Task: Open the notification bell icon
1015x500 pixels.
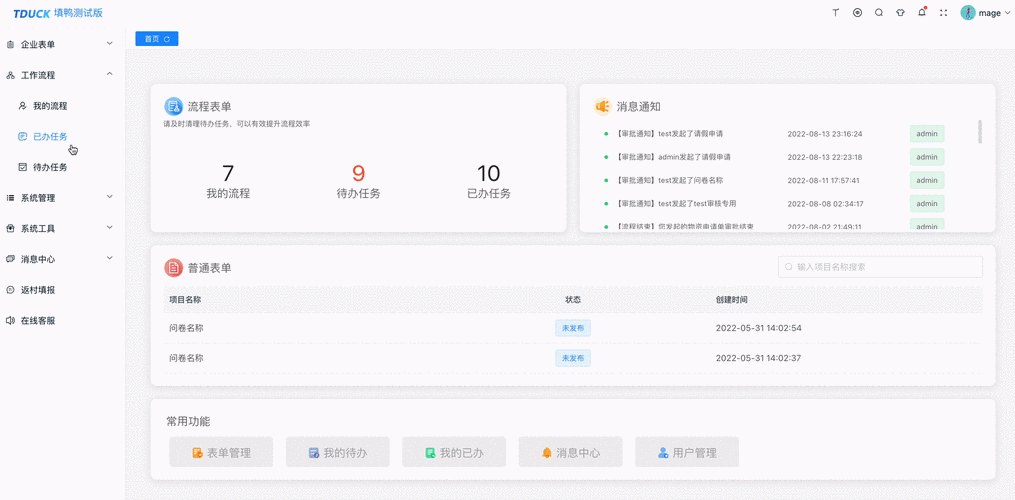Action: click(922, 12)
